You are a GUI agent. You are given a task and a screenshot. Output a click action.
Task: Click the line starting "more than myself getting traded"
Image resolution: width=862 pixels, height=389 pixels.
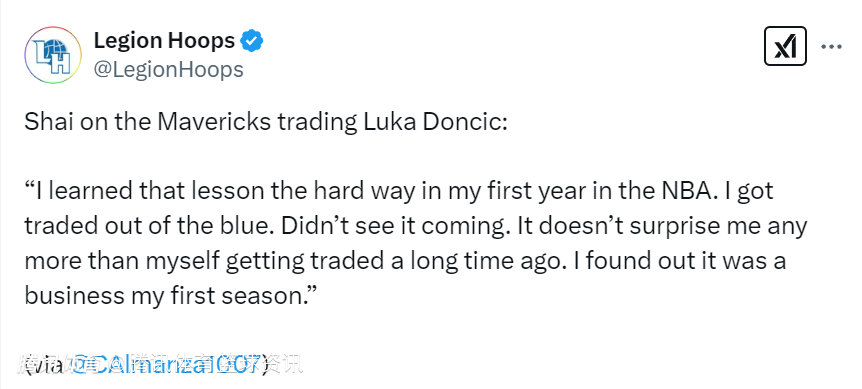click(405, 262)
